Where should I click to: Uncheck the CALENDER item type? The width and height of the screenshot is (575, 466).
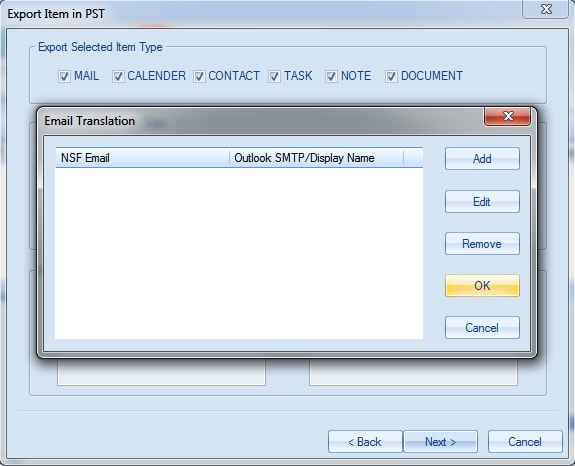pyautogui.click(x=118, y=77)
